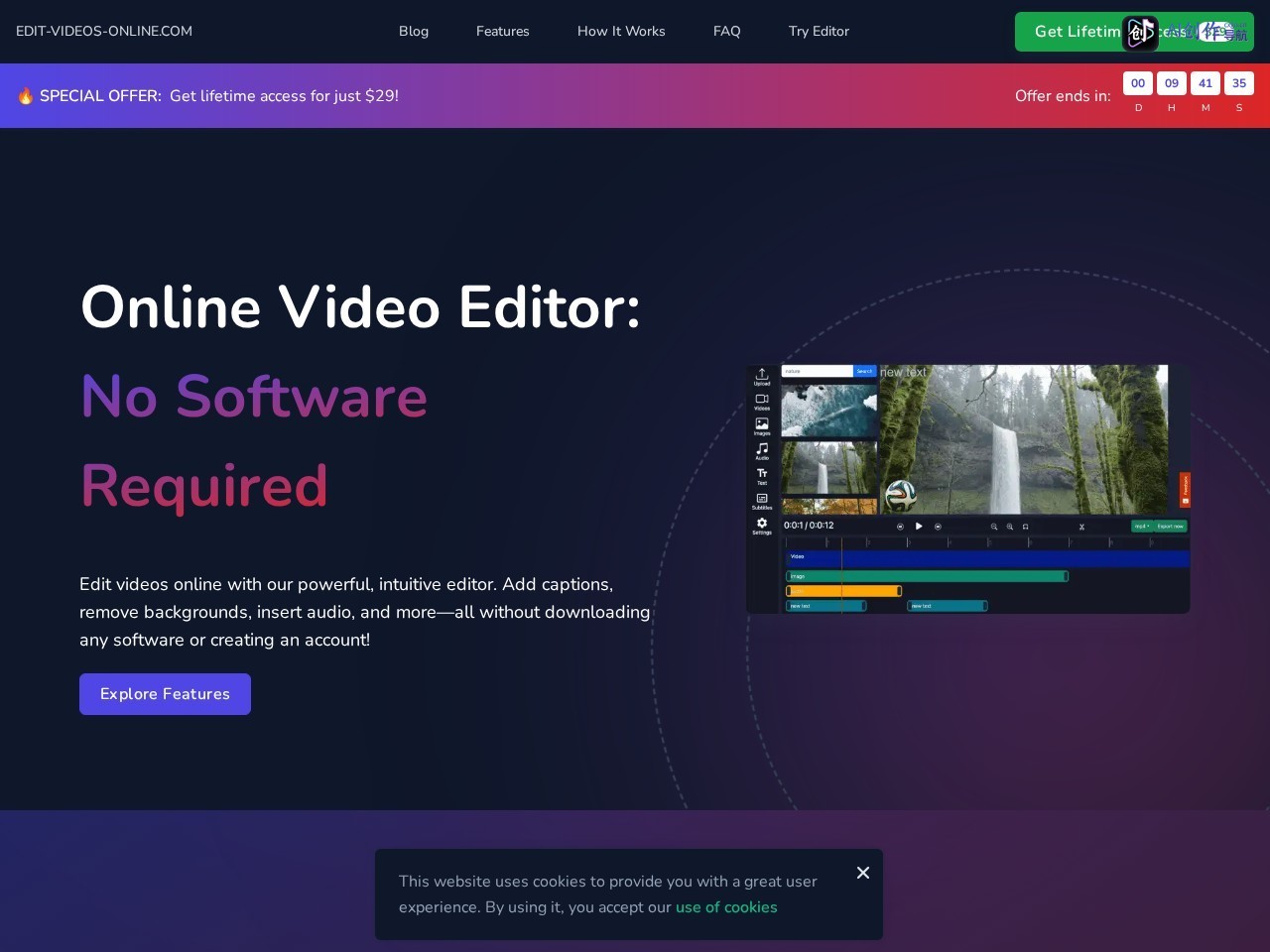
Task: Click the video editor preview screenshot
Action: (x=967, y=489)
